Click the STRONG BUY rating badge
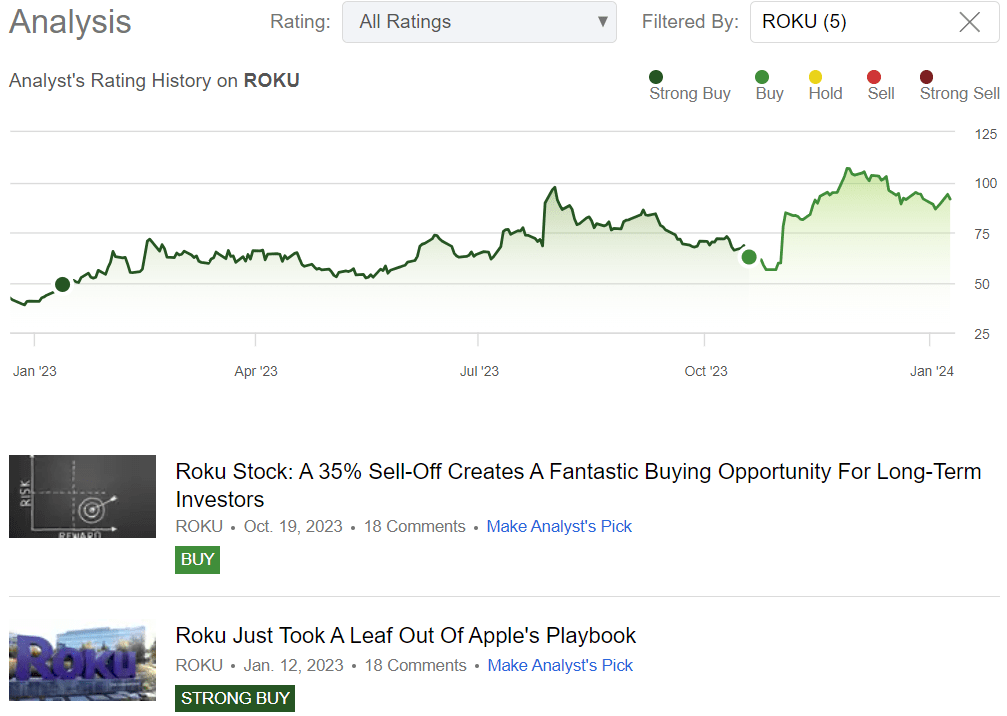 click(x=235, y=698)
